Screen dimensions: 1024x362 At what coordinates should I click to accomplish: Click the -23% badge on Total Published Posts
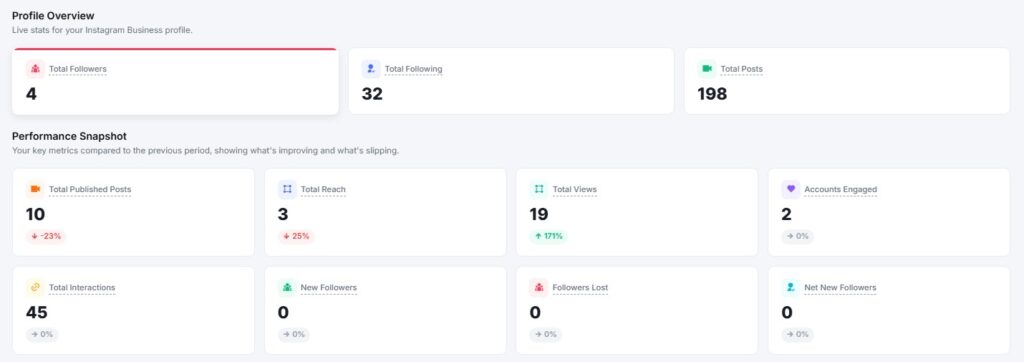point(46,237)
